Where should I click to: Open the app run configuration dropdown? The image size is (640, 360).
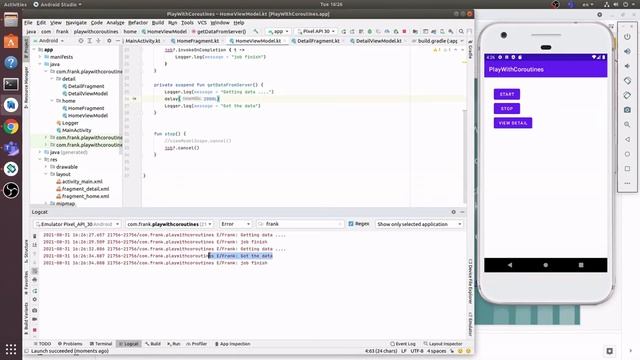tap(278, 31)
